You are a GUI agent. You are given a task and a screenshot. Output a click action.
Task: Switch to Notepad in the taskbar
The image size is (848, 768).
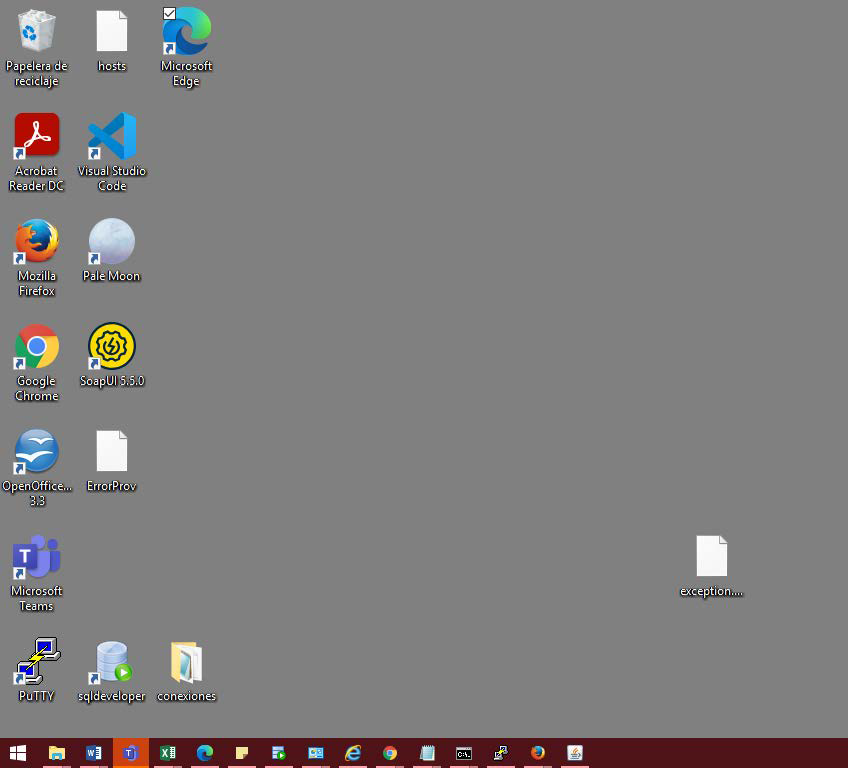click(x=427, y=753)
